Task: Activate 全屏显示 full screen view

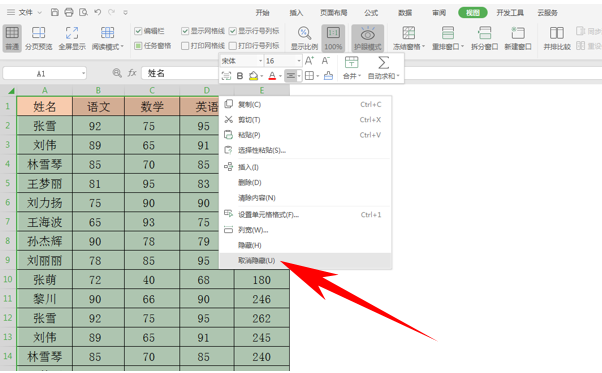Action: (x=72, y=38)
